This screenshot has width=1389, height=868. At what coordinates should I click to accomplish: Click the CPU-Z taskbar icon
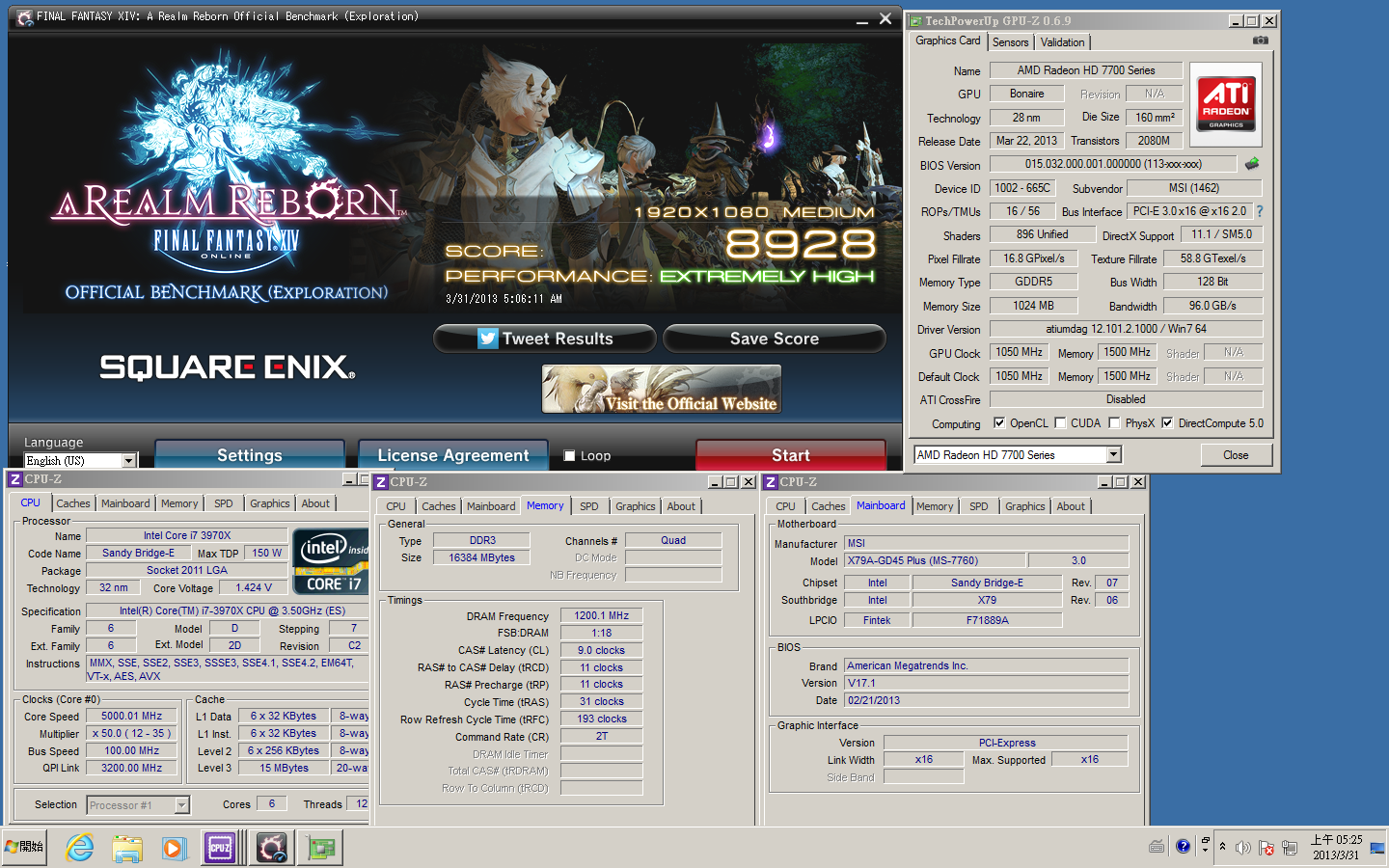221,848
